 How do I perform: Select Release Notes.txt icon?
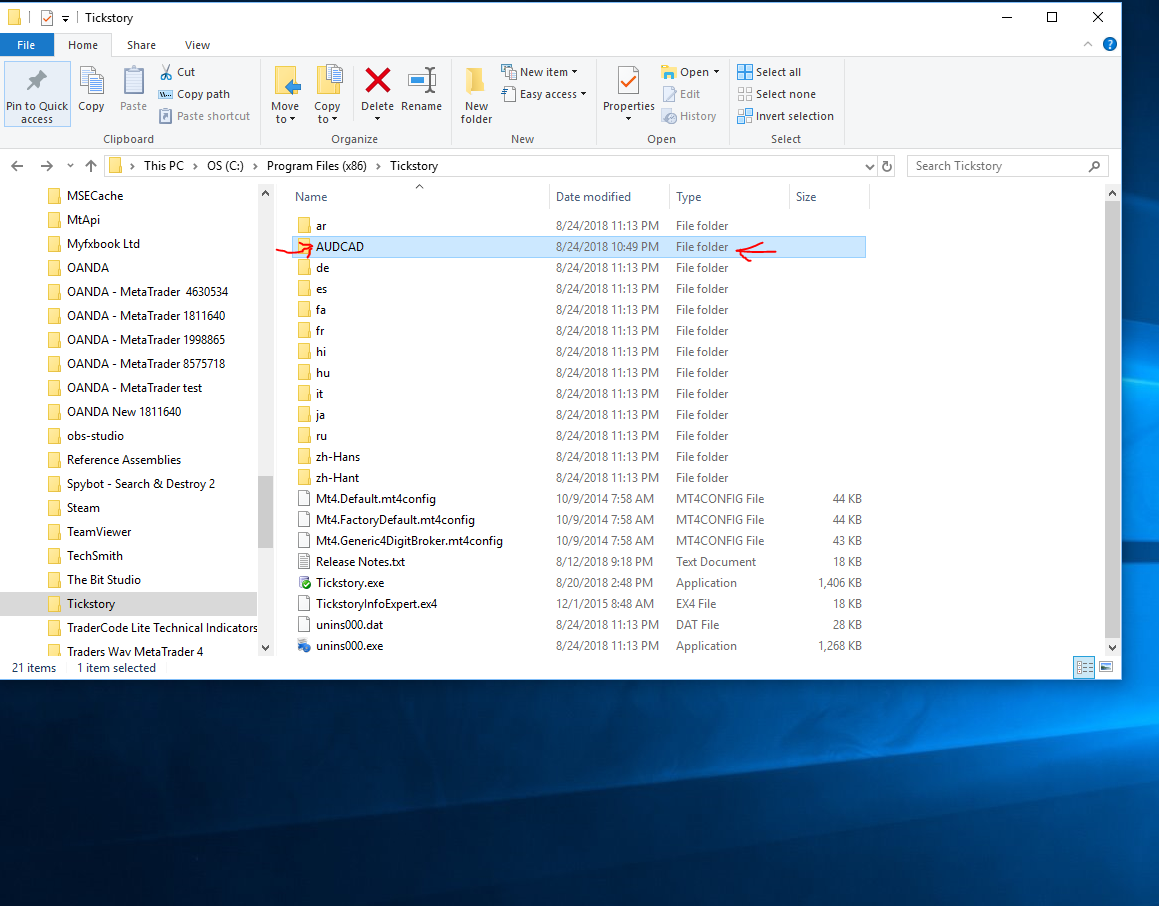(304, 562)
